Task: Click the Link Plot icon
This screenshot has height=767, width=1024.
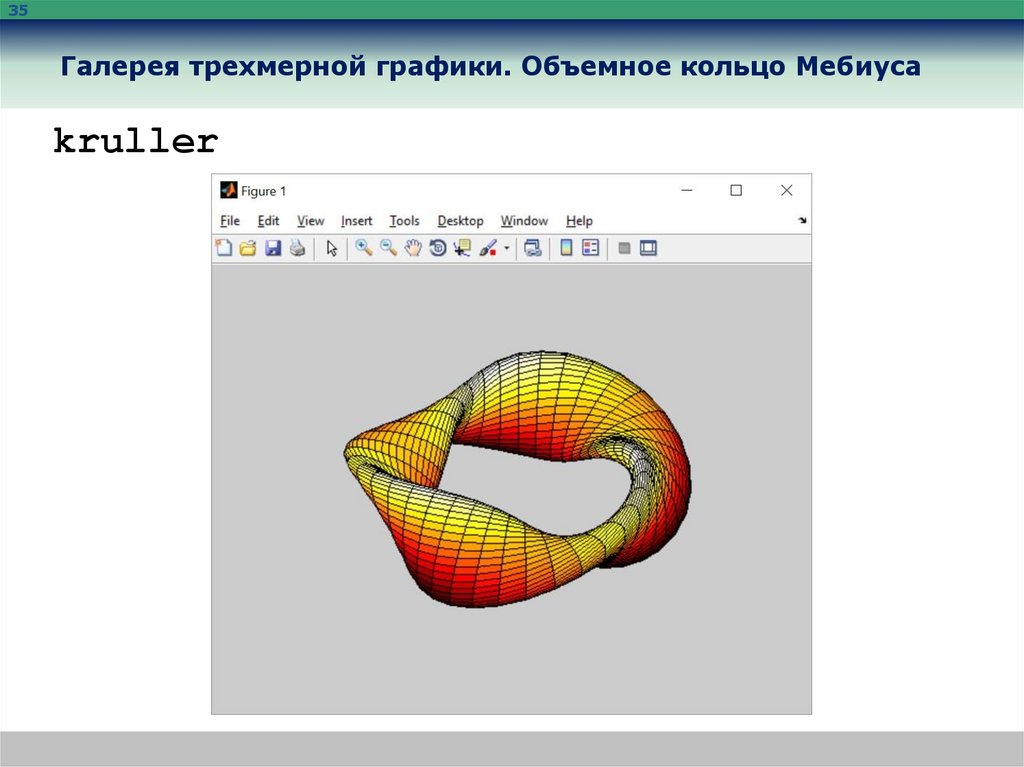Action: [x=533, y=248]
